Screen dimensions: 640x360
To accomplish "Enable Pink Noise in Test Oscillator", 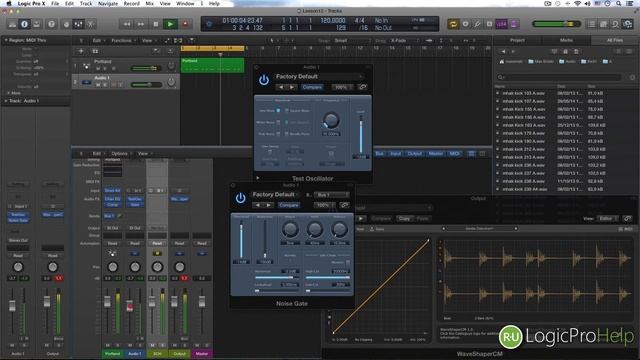I will 278,133.
